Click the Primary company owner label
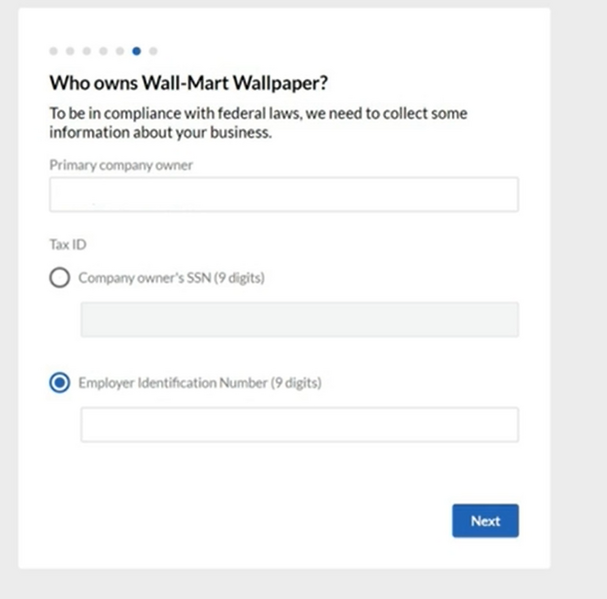Image resolution: width=607 pixels, height=599 pixels. pos(121,165)
